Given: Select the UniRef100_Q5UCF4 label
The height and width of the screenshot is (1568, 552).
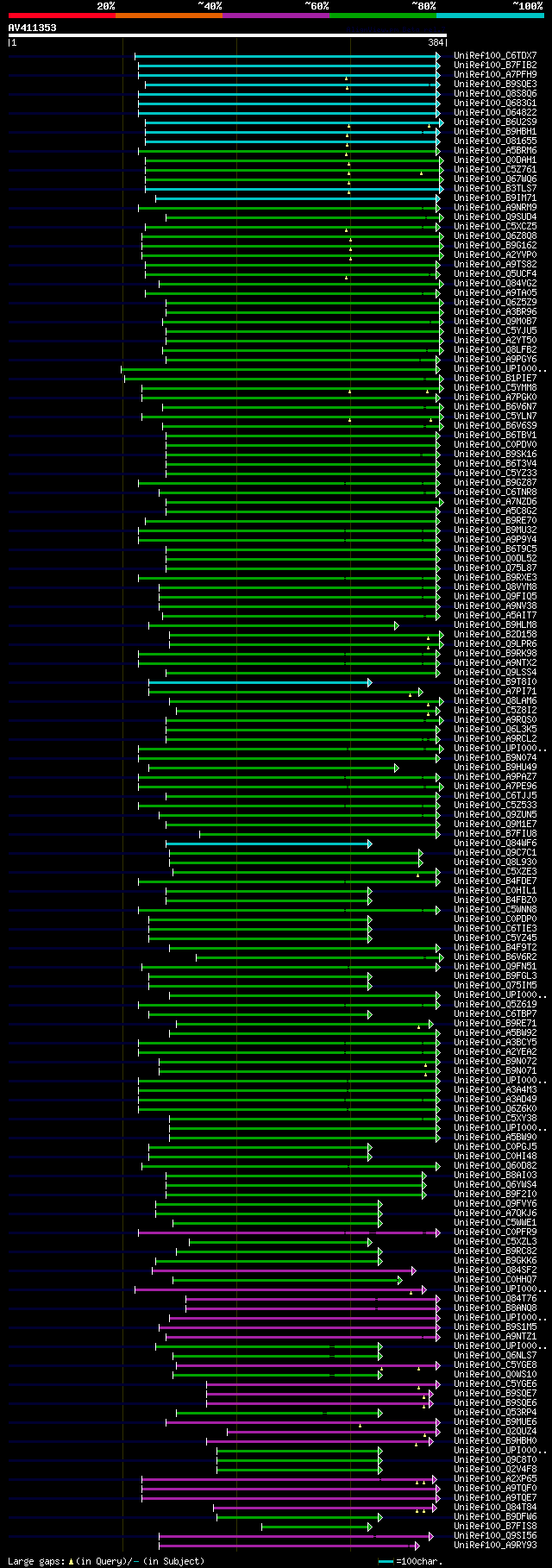Looking at the screenshot, I should coord(495,274).
